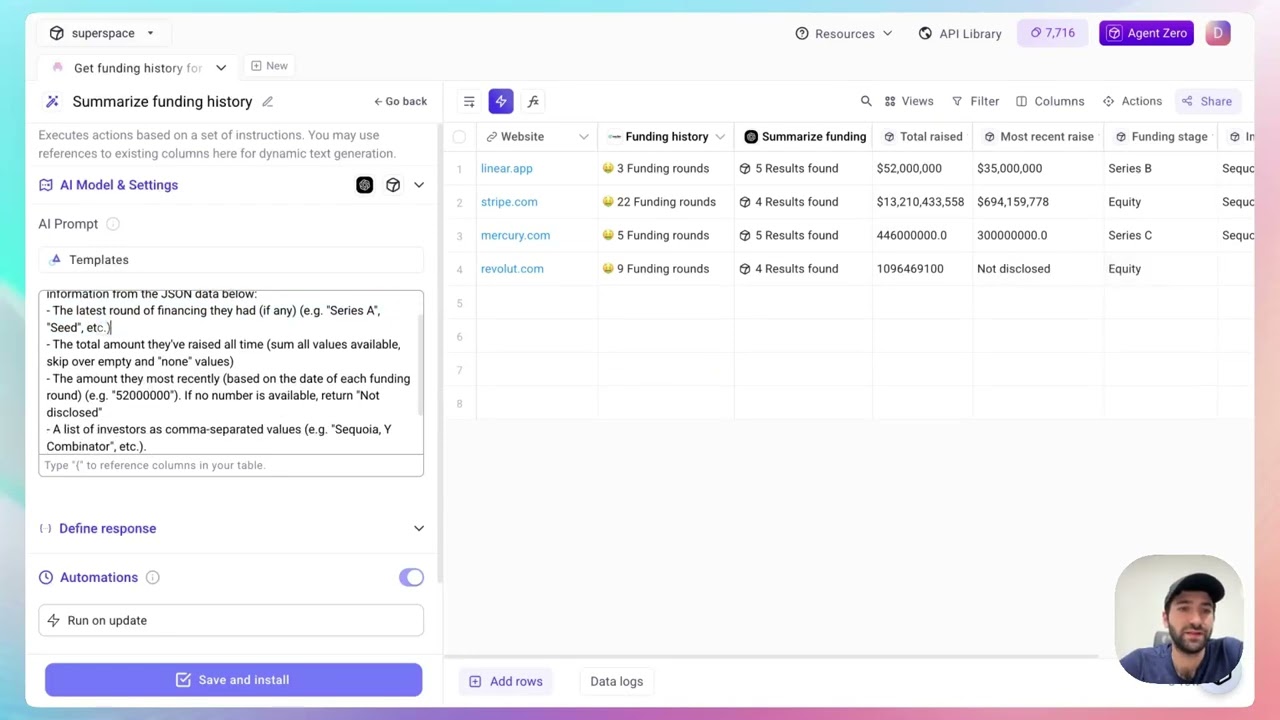This screenshot has height=720, width=1280.
Task: Click the cube model icon
Action: point(393,185)
